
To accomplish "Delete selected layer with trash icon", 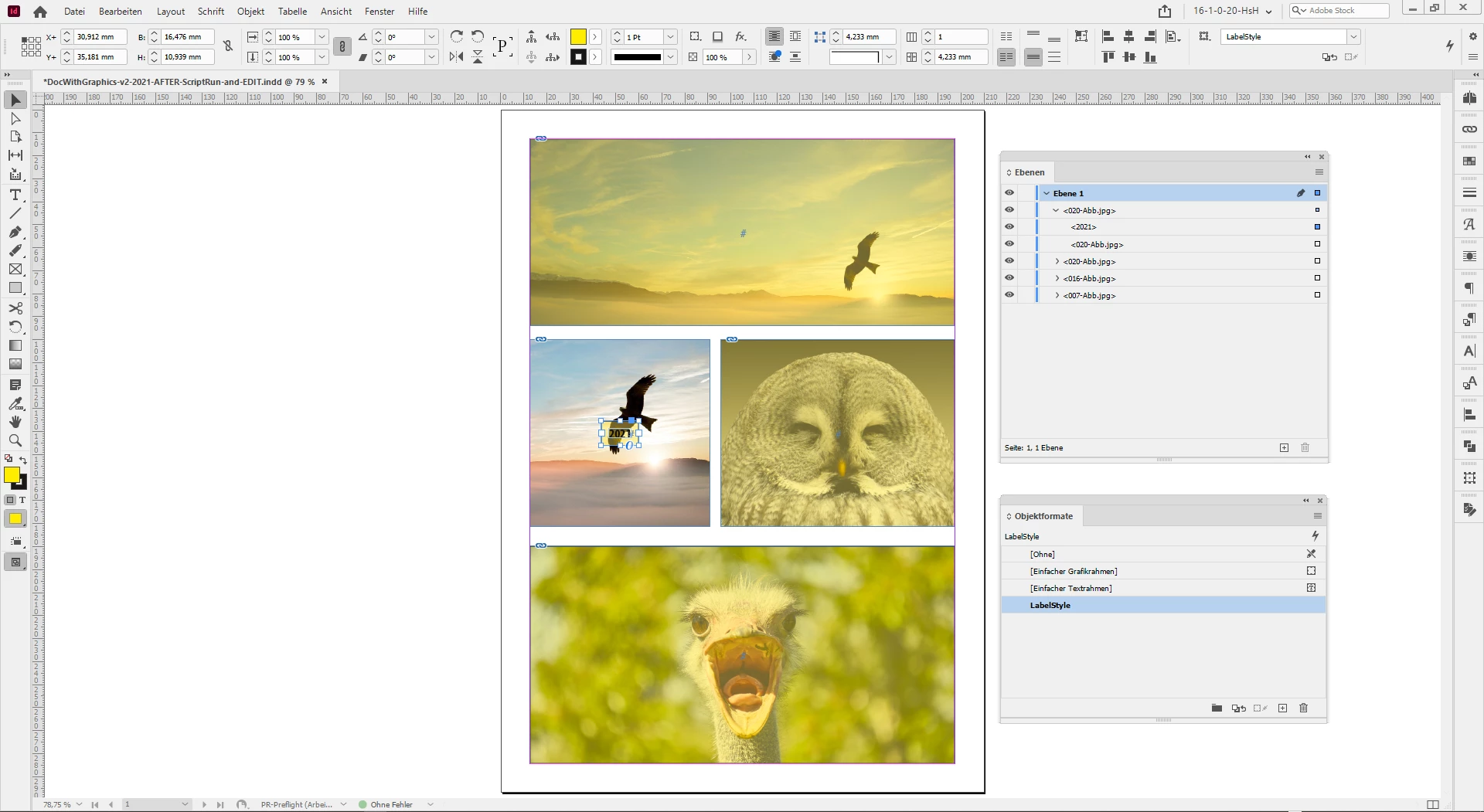I will [1305, 447].
